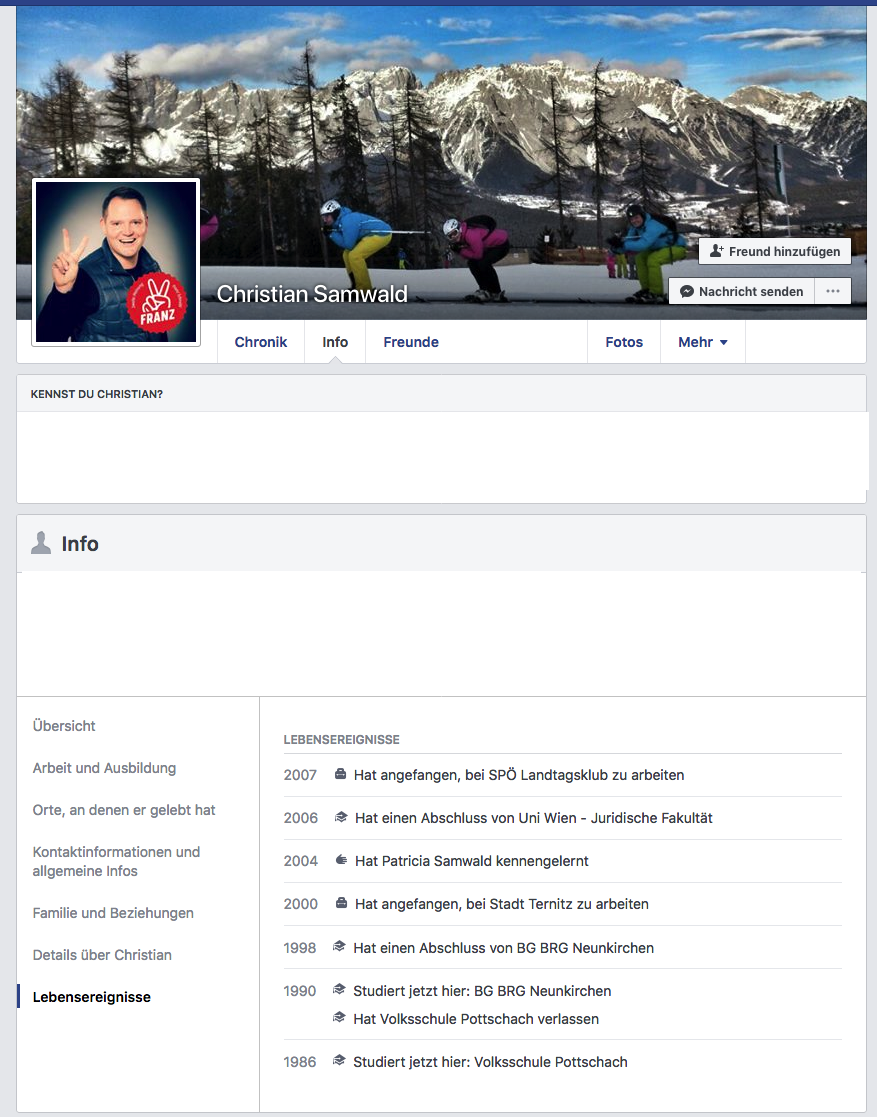This screenshot has width=877, height=1117.
Task: Open Kontaktinformationen und allgemeine Infos
Action: (116, 861)
